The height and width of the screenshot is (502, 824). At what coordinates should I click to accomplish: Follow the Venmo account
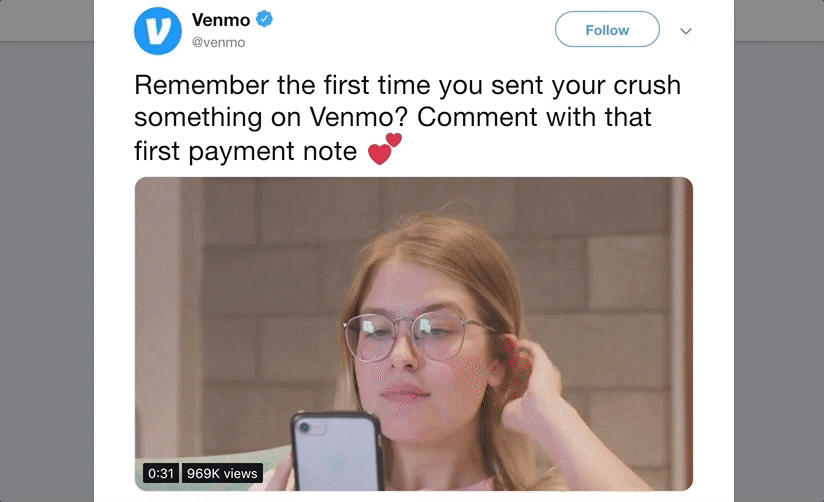(607, 29)
